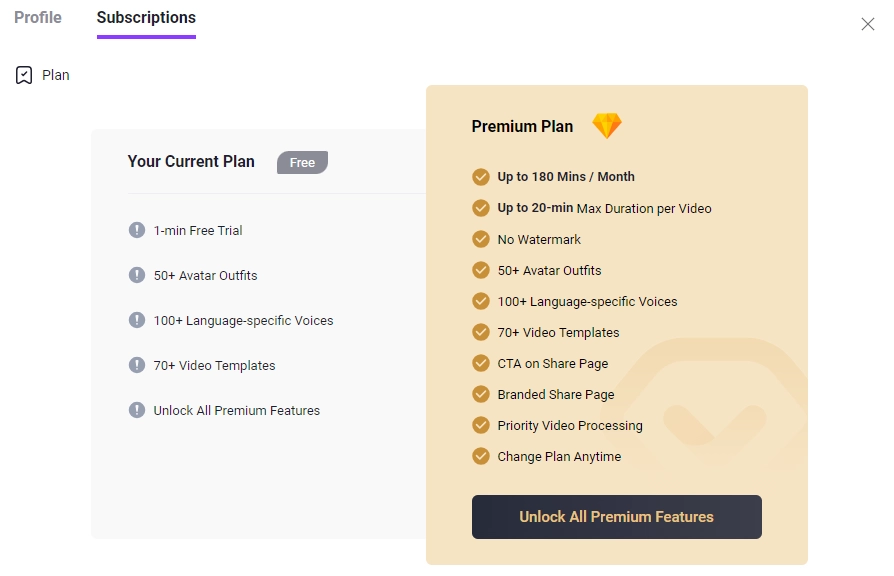Image resolution: width=894 pixels, height=576 pixels.
Task: Click the Branded Share Page feature text
Action: [x=556, y=394]
